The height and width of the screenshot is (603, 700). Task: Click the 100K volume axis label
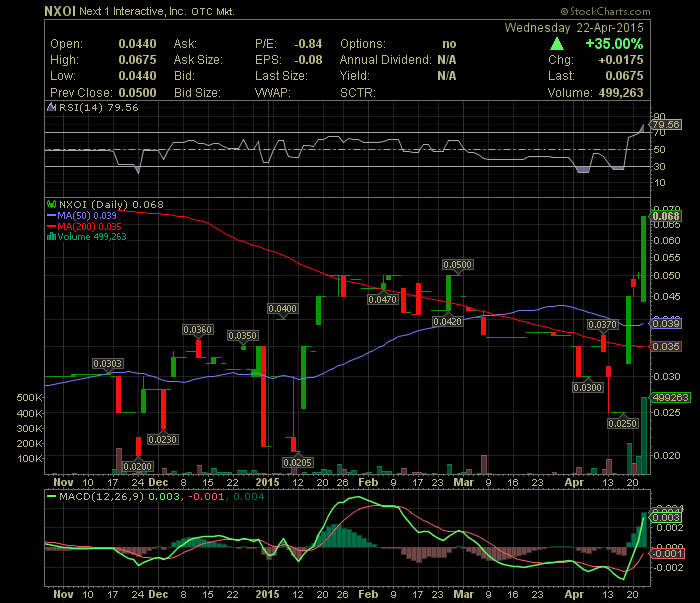pyautogui.click(x=29, y=458)
